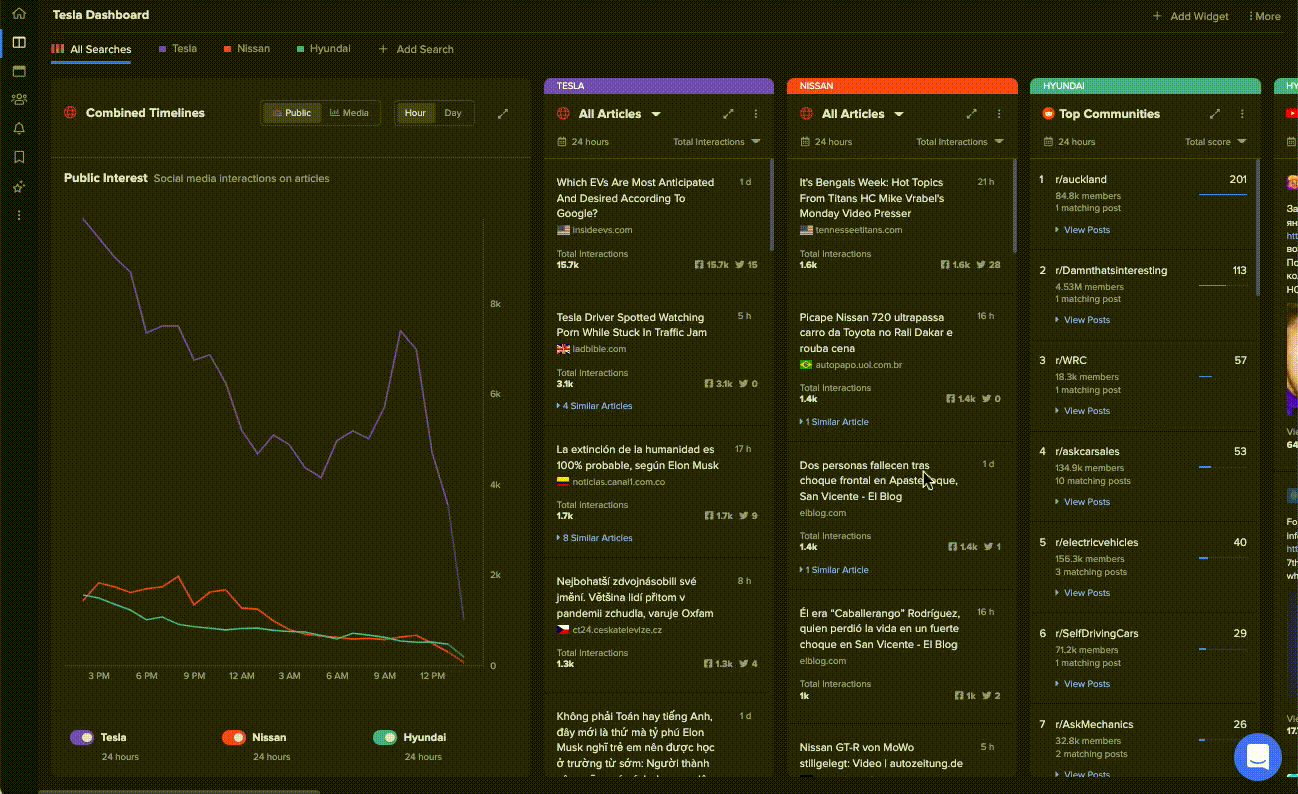The image size is (1298, 794).
Task: Expand the Combined Timelines widget fullscreen
Action: (x=503, y=113)
